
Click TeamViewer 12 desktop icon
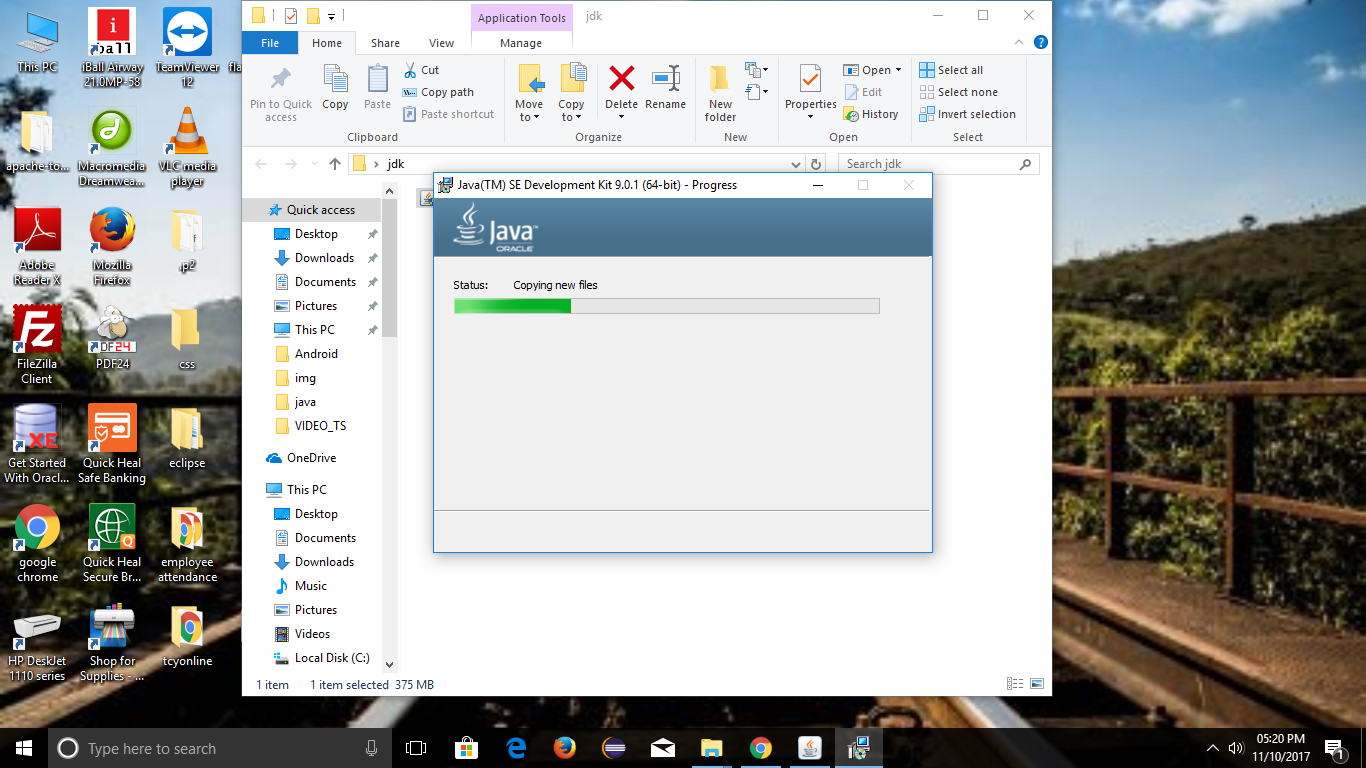[x=187, y=48]
